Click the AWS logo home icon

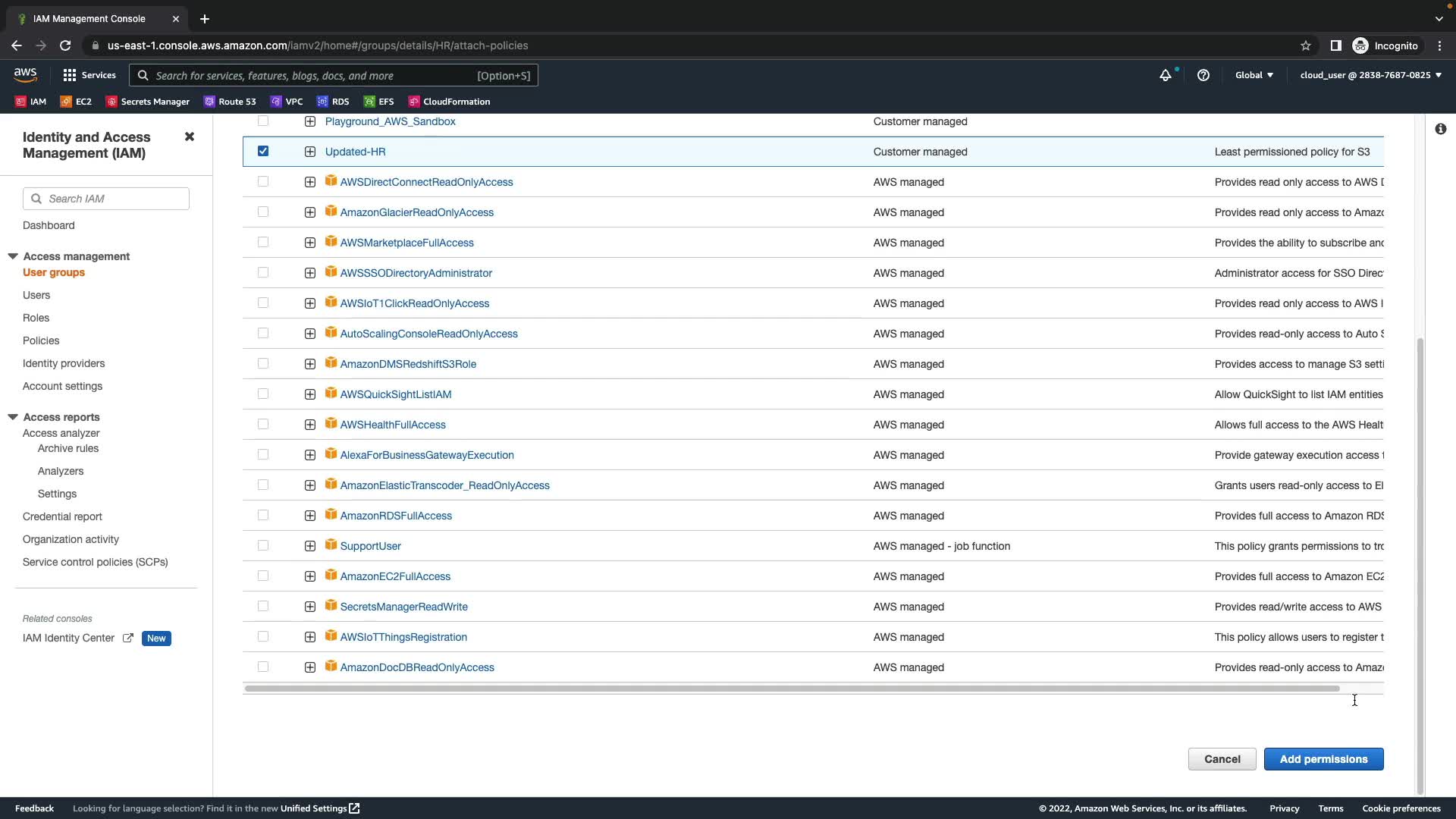pos(25,74)
